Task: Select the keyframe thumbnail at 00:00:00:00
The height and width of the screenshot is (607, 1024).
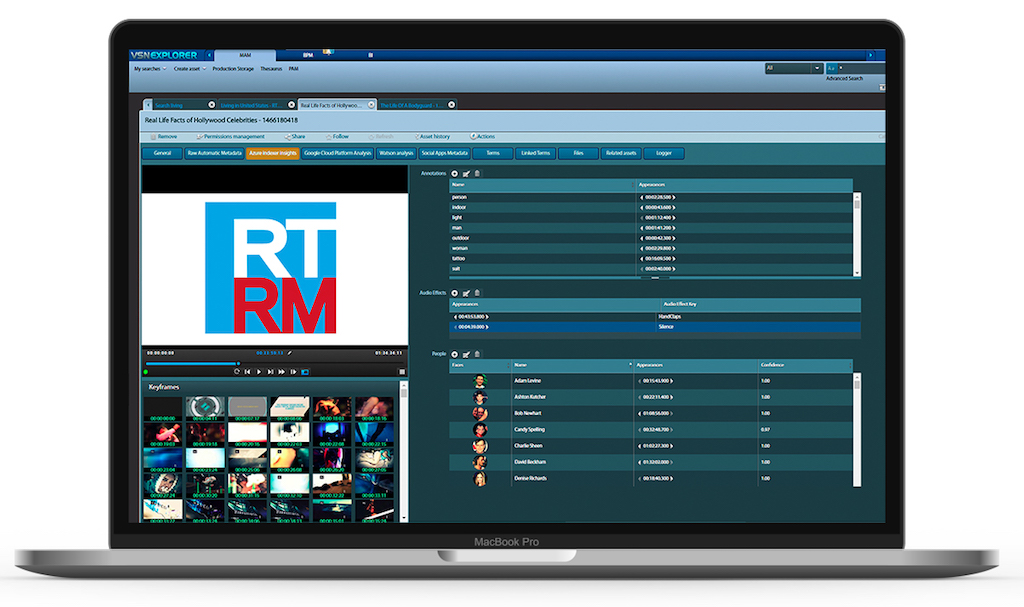Action: [x=163, y=410]
